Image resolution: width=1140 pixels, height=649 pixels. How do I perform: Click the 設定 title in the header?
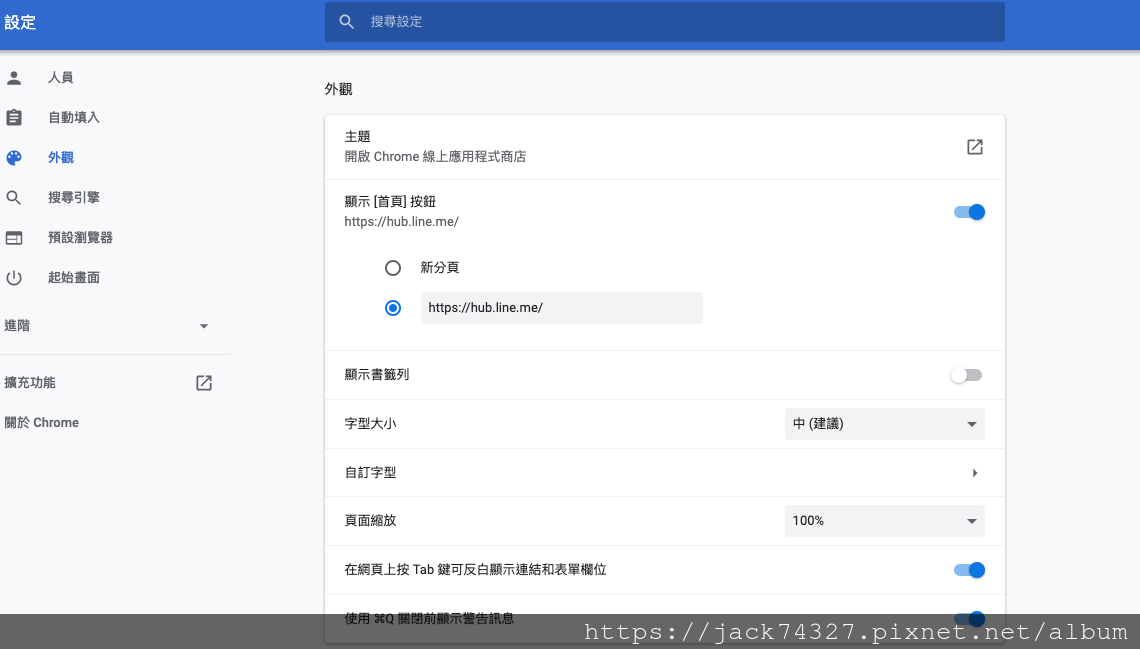coord(20,23)
